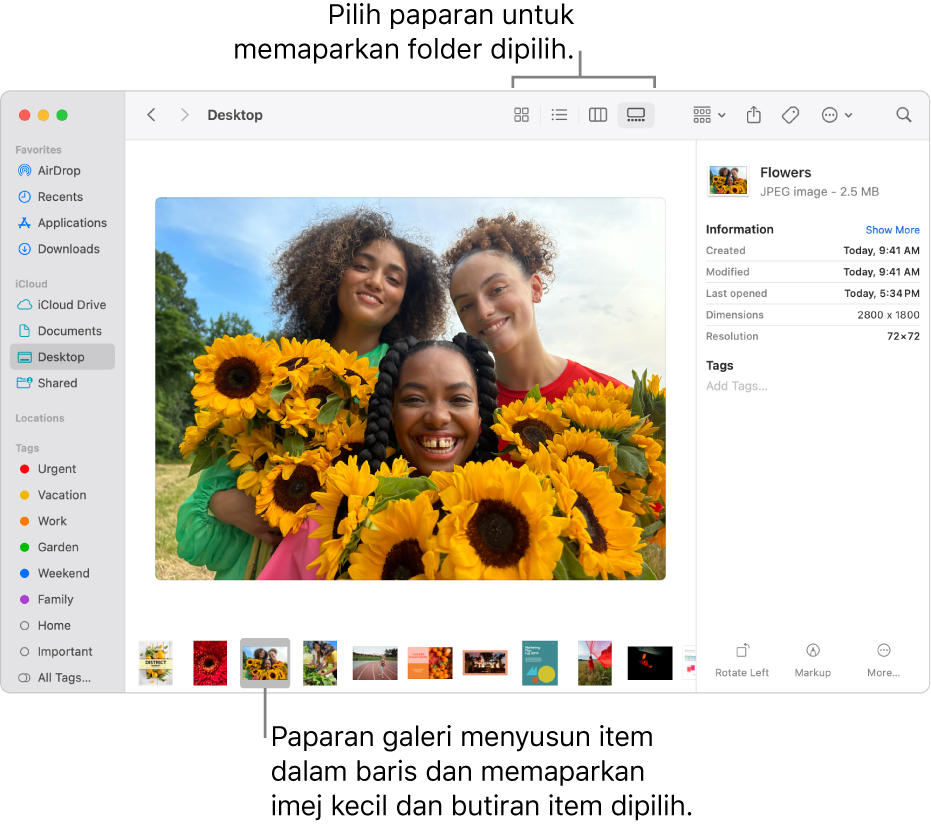Click the Add Tags field

click(x=737, y=386)
